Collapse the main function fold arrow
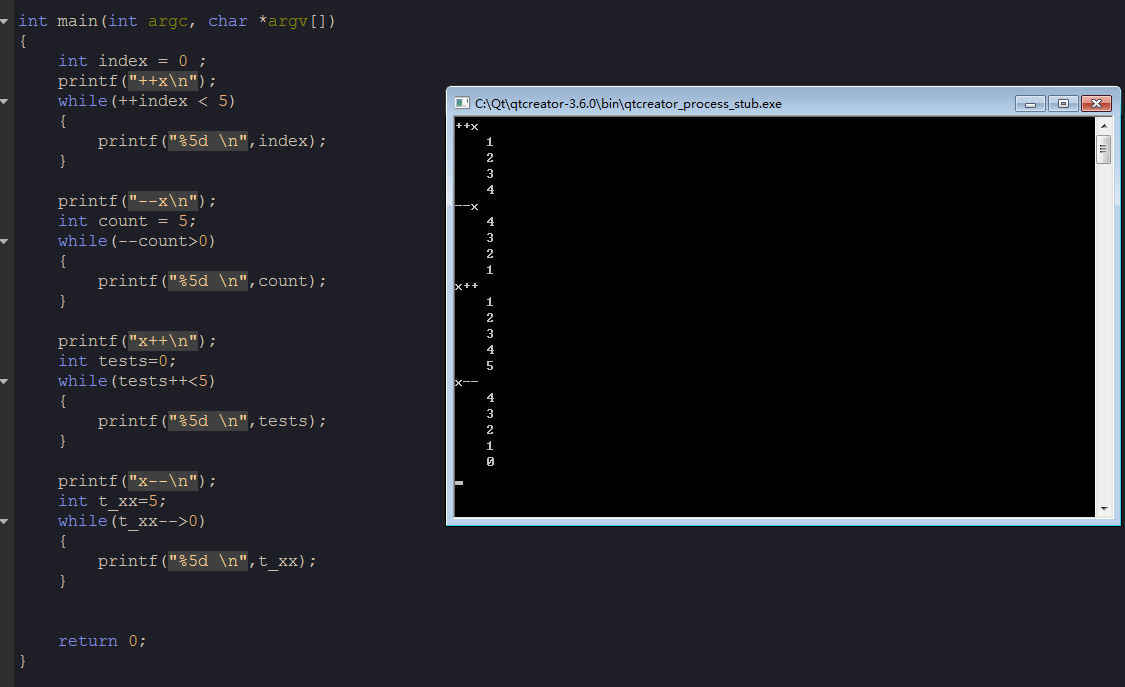1125x687 pixels. click(x=4, y=22)
